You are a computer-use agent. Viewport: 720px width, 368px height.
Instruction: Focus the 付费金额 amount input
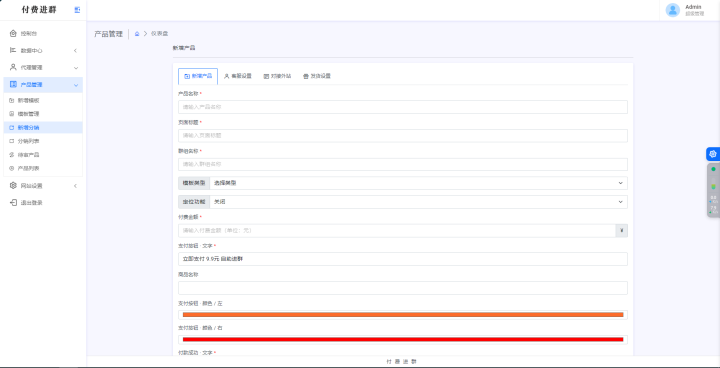(x=397, y=231)
